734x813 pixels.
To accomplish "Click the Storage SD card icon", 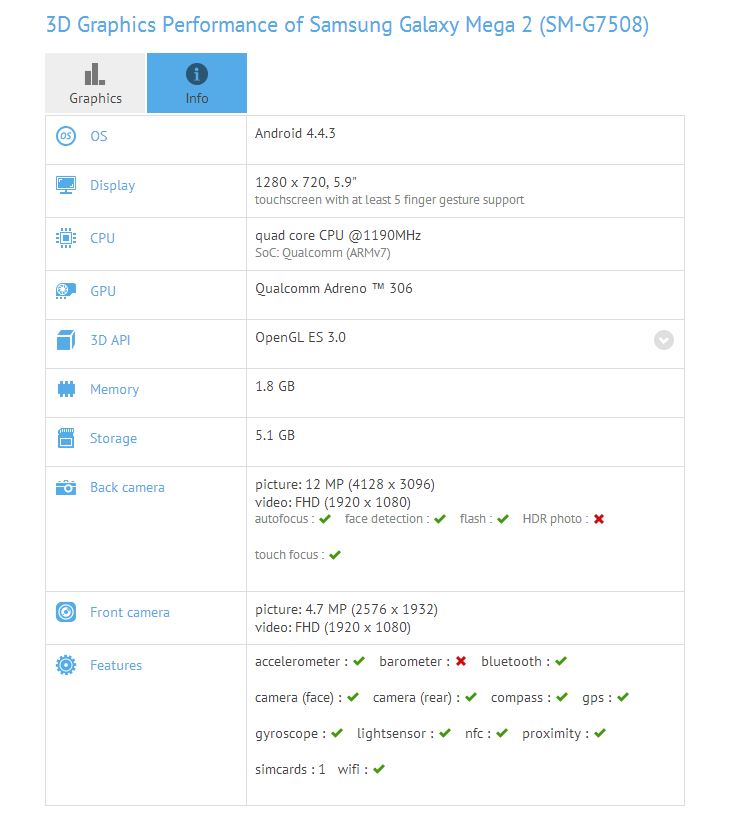I will coord(66,438).
